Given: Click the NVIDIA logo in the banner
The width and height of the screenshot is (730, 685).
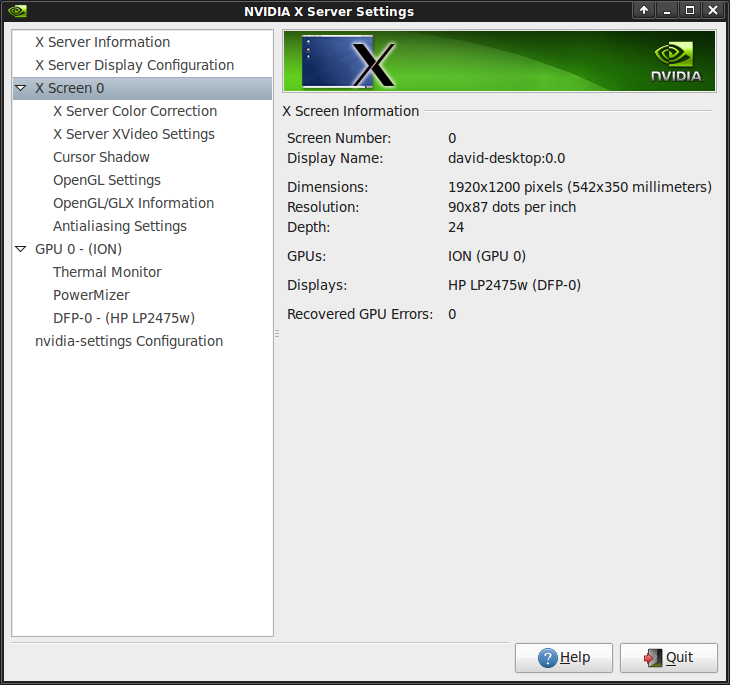Looking at the screenshot, I should (677, 62).
